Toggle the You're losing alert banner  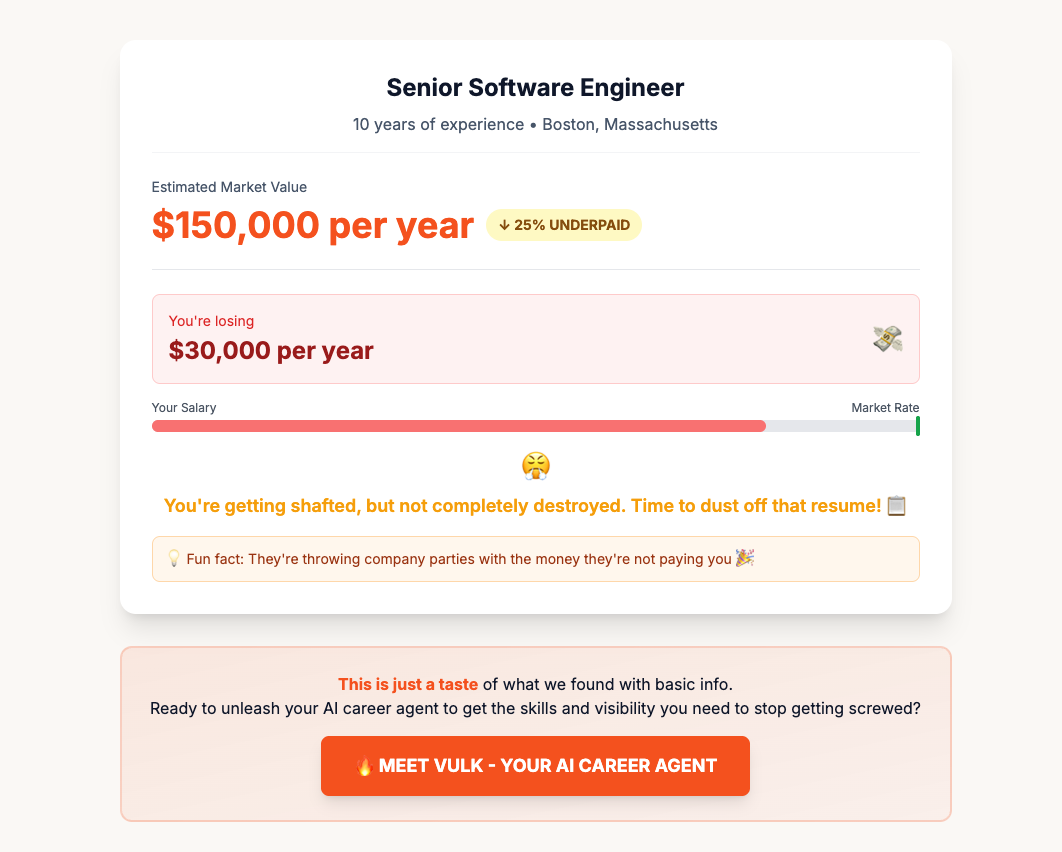(x=535, y=338)
